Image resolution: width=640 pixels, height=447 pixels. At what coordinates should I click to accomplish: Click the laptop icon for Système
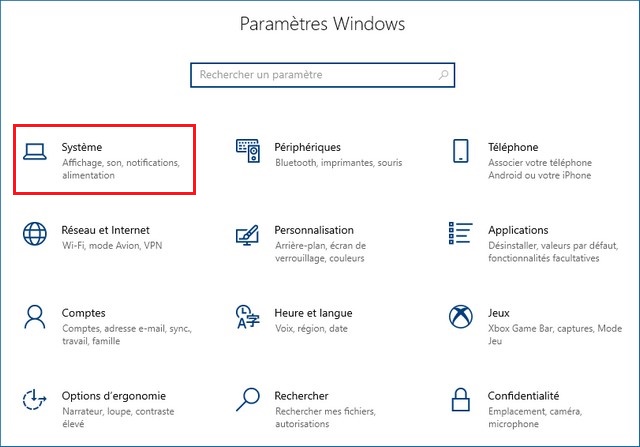35,151
